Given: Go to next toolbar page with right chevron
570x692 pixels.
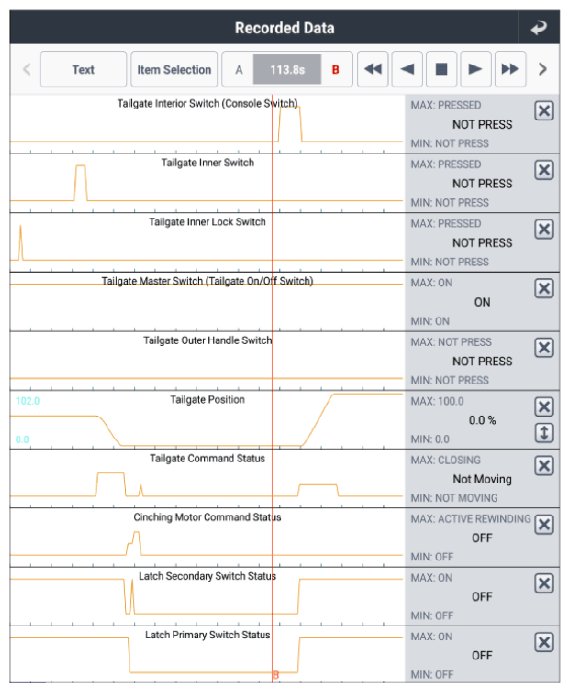Looking at the screenshot, I should coord(543,69).
